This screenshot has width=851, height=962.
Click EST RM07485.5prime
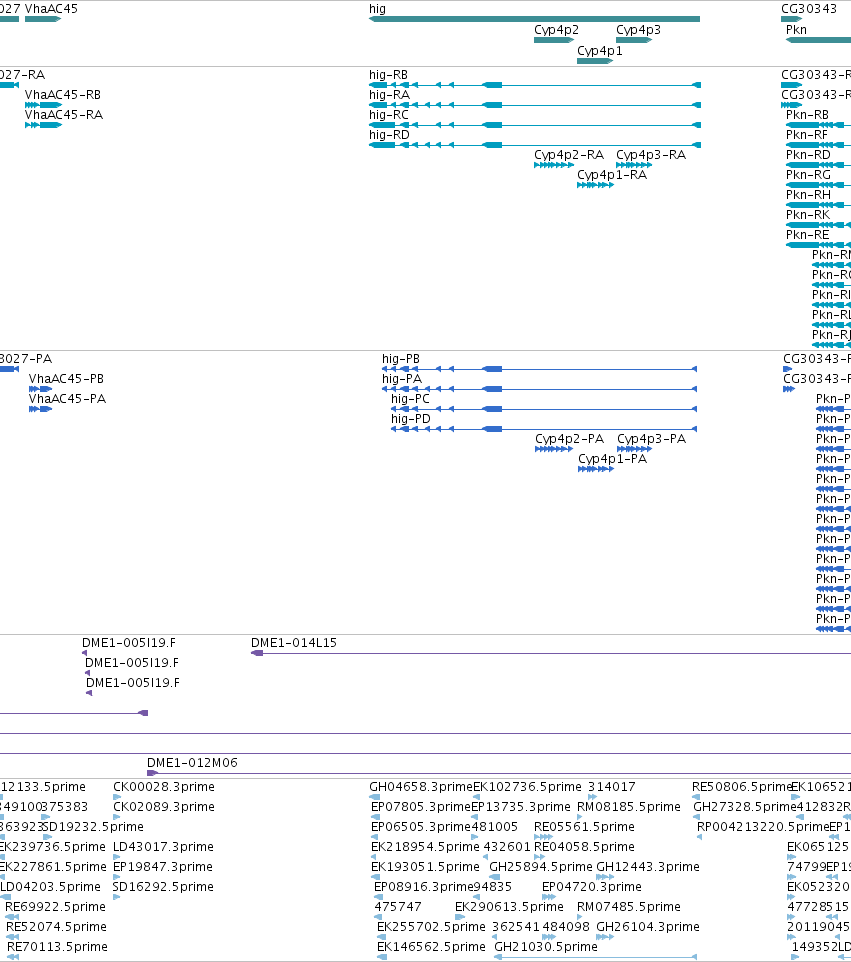(x=629, y=907)
